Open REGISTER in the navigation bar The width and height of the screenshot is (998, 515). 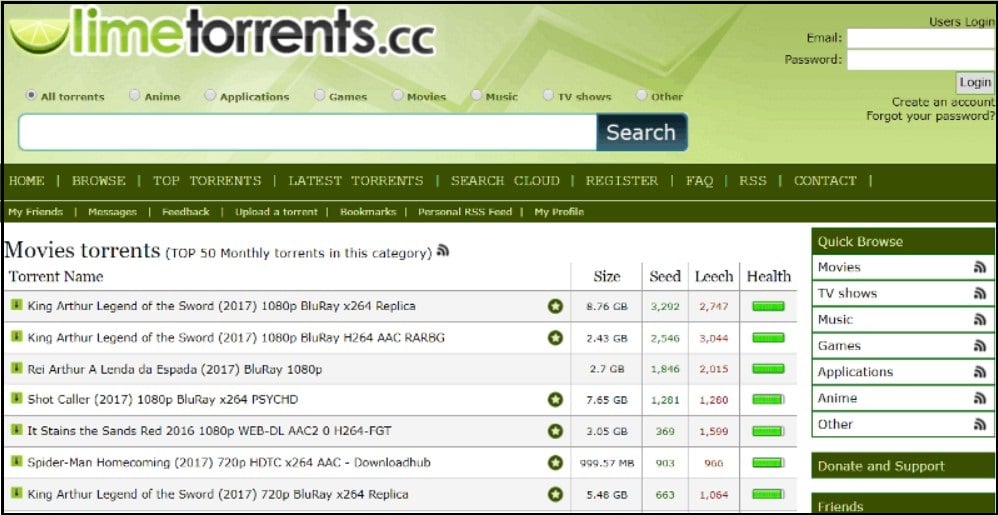[x=622, y=181]
